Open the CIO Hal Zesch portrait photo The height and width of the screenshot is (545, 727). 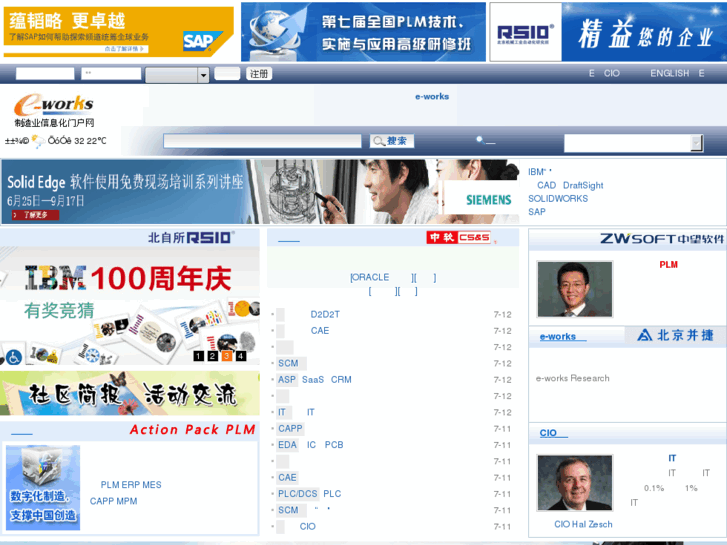[574, 483]
